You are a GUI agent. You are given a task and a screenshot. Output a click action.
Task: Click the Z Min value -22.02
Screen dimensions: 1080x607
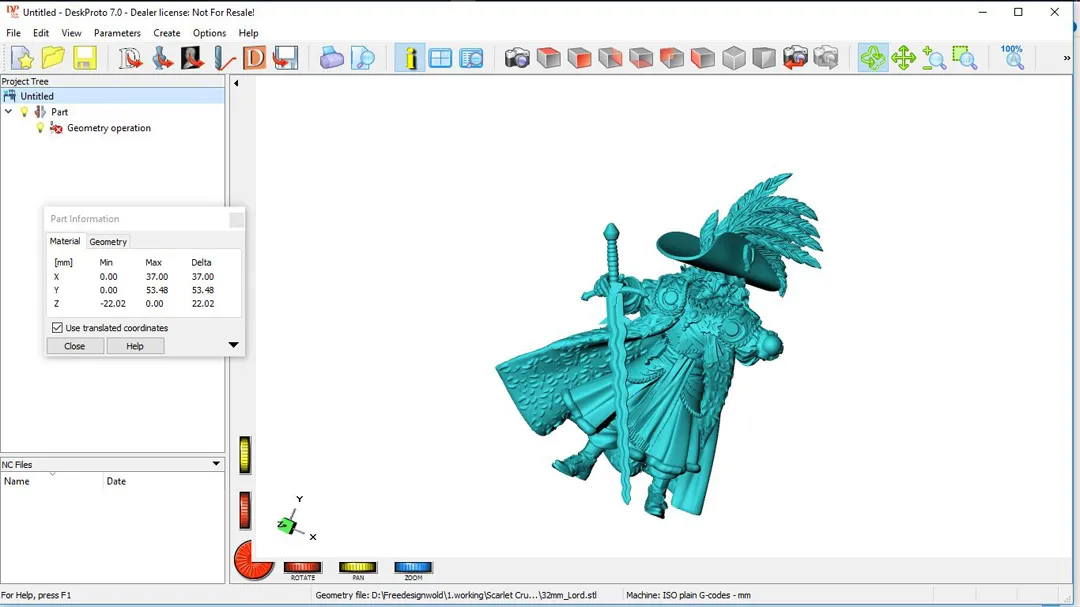point(113,303)
